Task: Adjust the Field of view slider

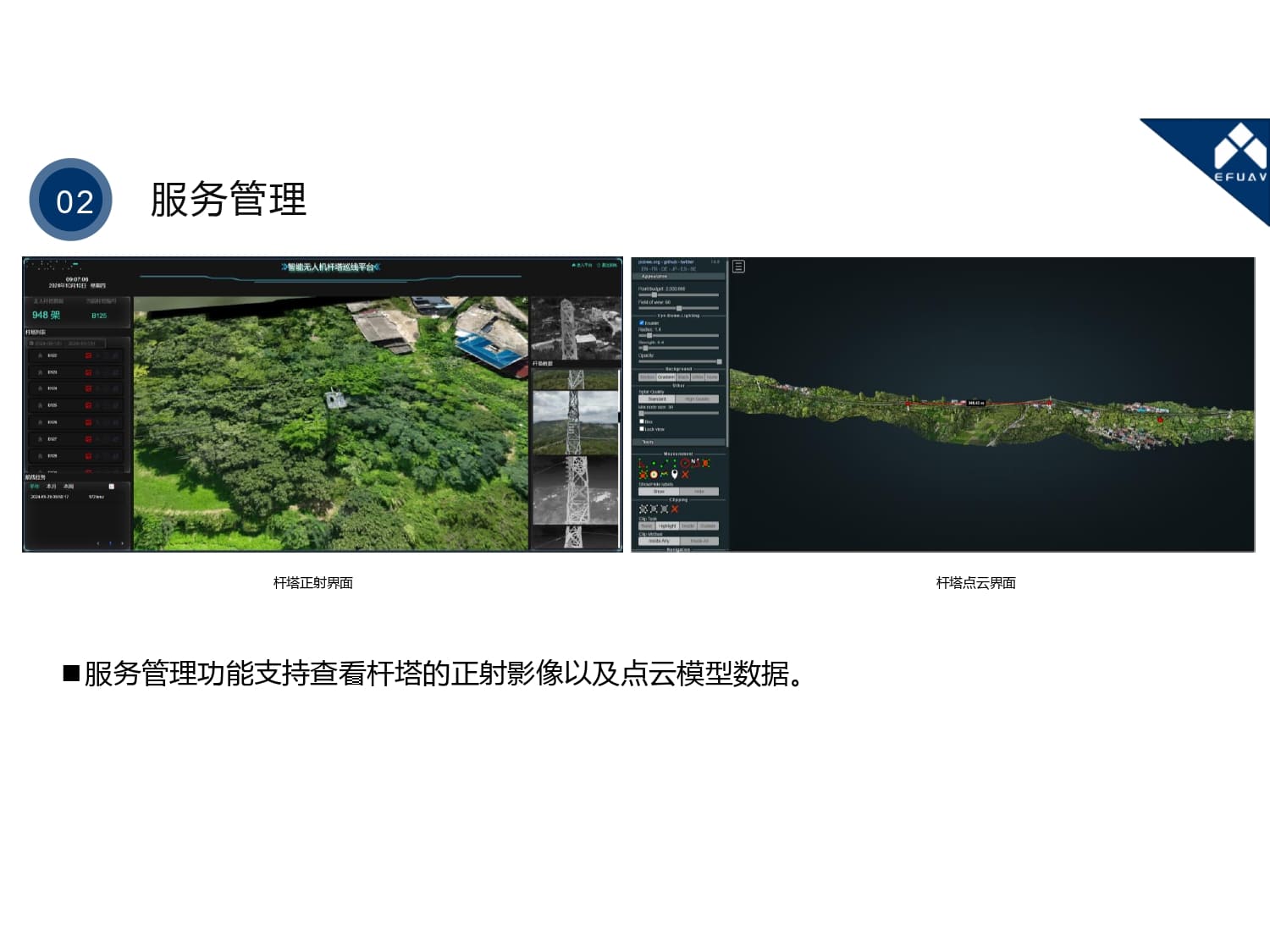Action: tap(679, 308)
